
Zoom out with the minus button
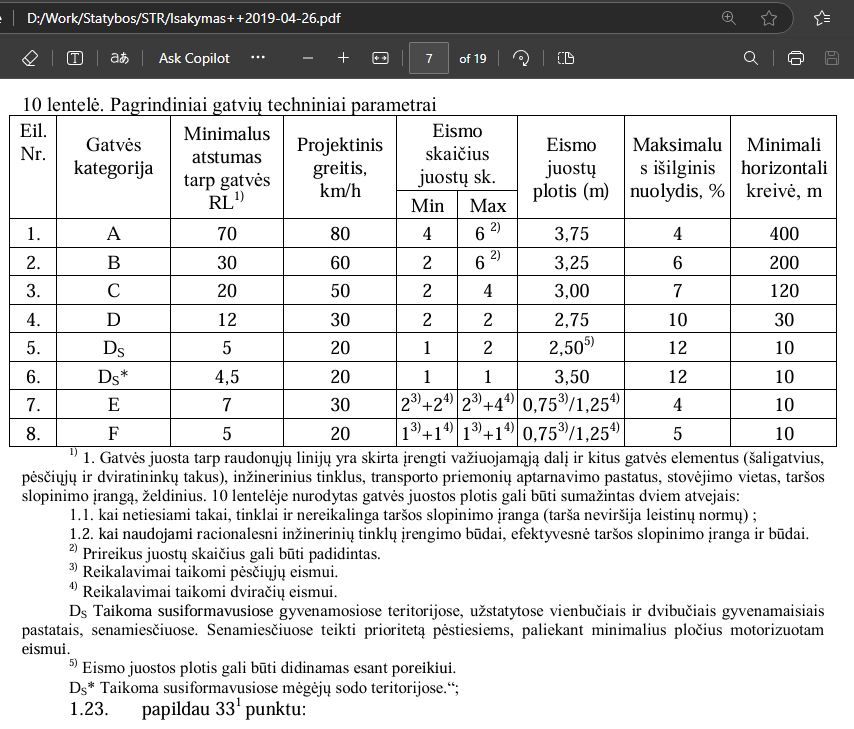coord(308,58)
